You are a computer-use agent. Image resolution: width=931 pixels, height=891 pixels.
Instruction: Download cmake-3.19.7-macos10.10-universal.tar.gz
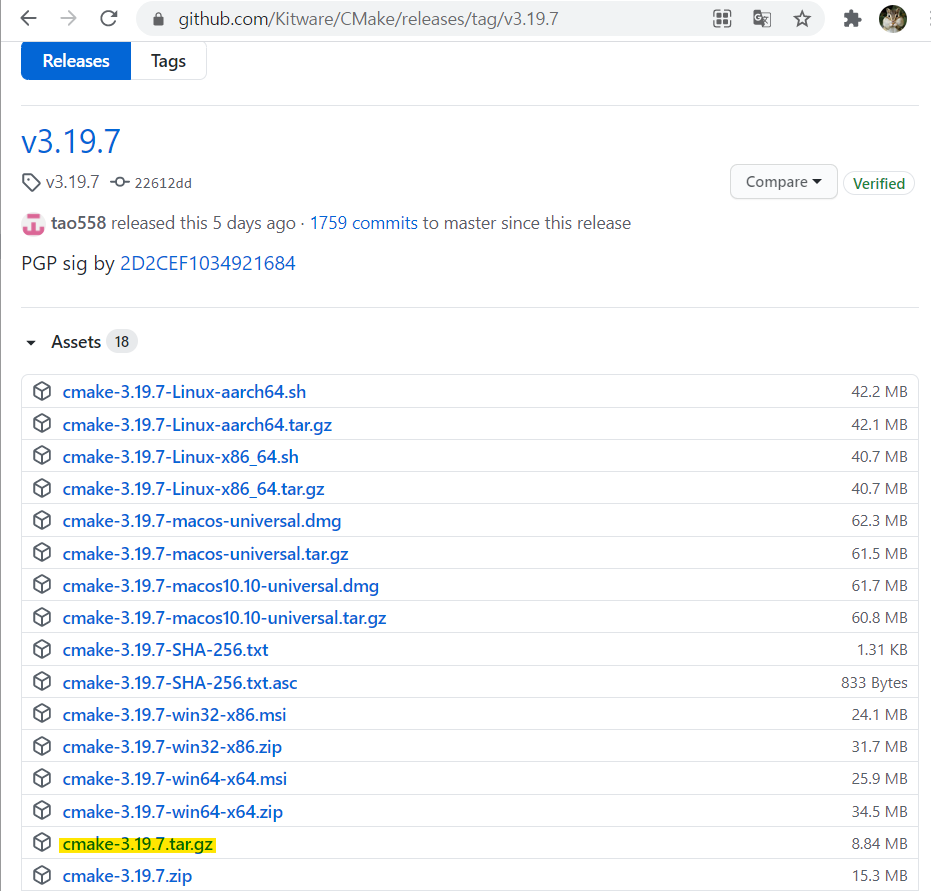pyautogui.click(x=224, y=618)
